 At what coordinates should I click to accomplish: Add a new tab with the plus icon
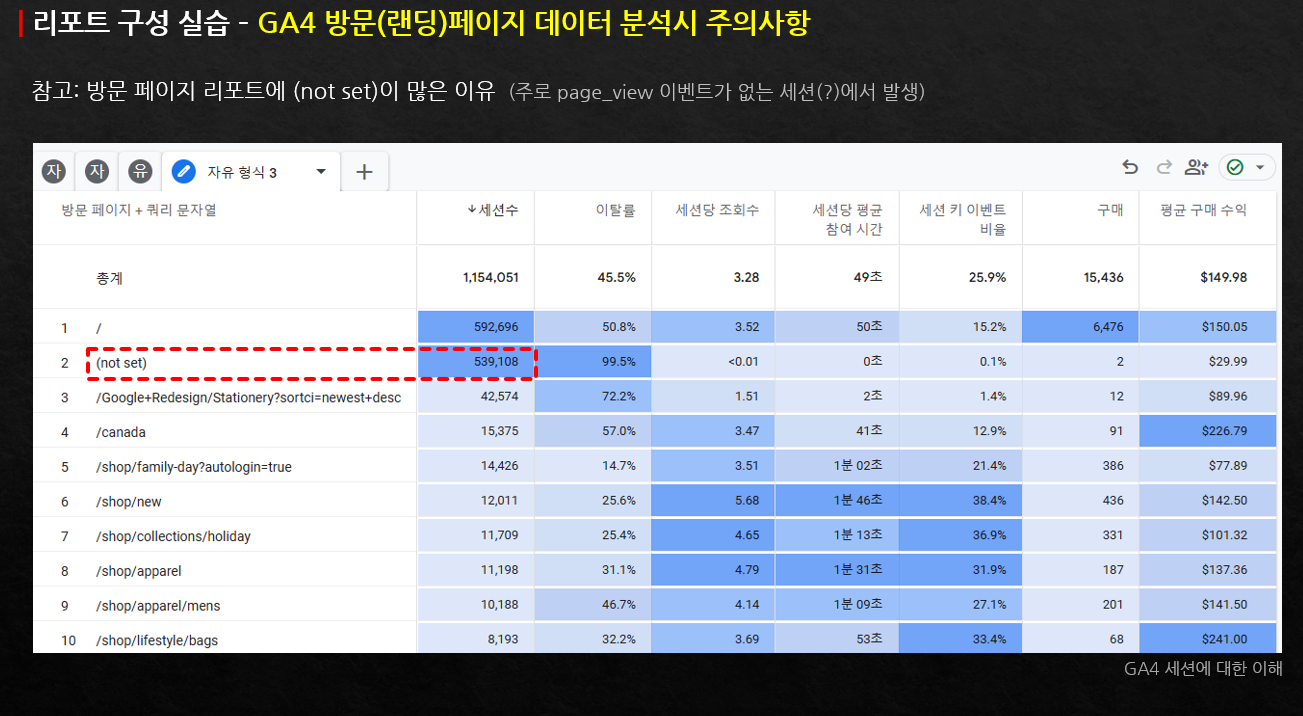point(363,171)
